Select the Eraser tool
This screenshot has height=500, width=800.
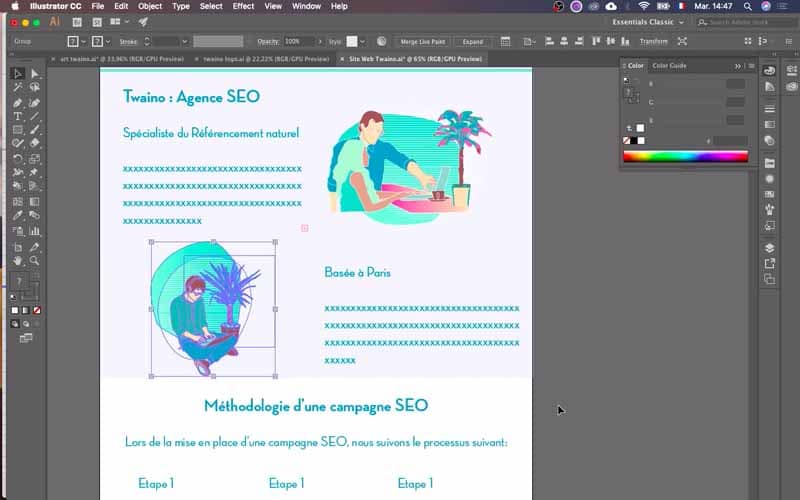pyautogui.click(x=35, y=143)
